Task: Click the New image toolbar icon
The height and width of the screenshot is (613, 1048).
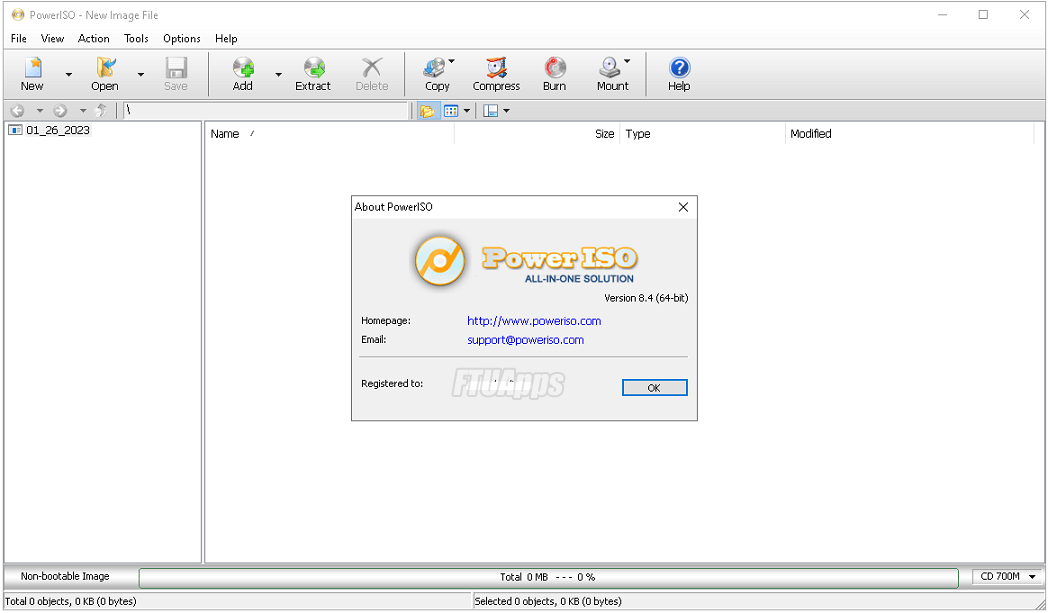Action: pos(32,74)
